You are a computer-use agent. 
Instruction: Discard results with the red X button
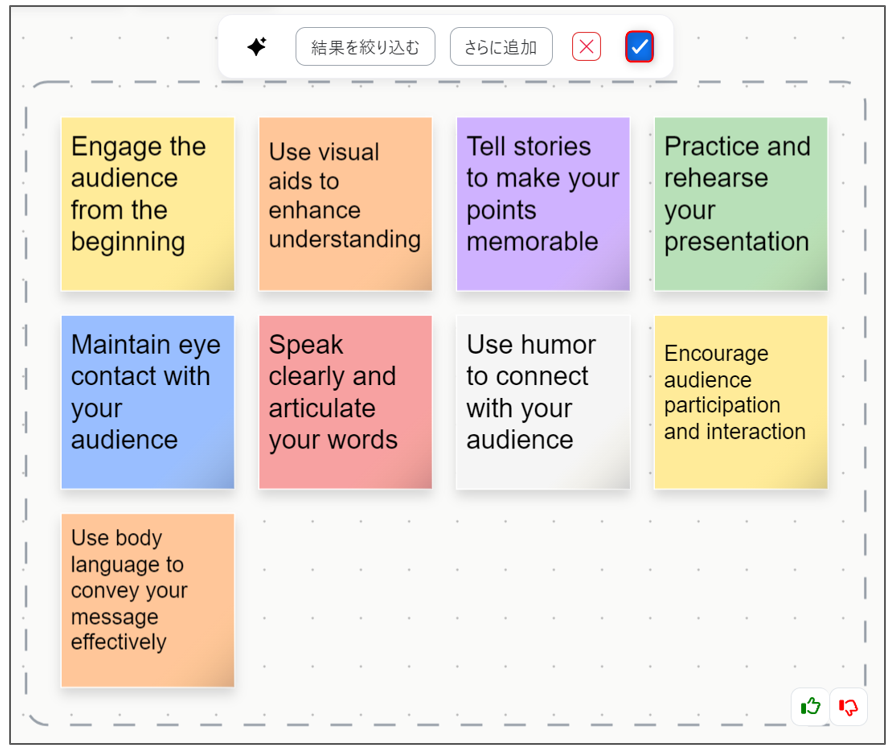586,47
